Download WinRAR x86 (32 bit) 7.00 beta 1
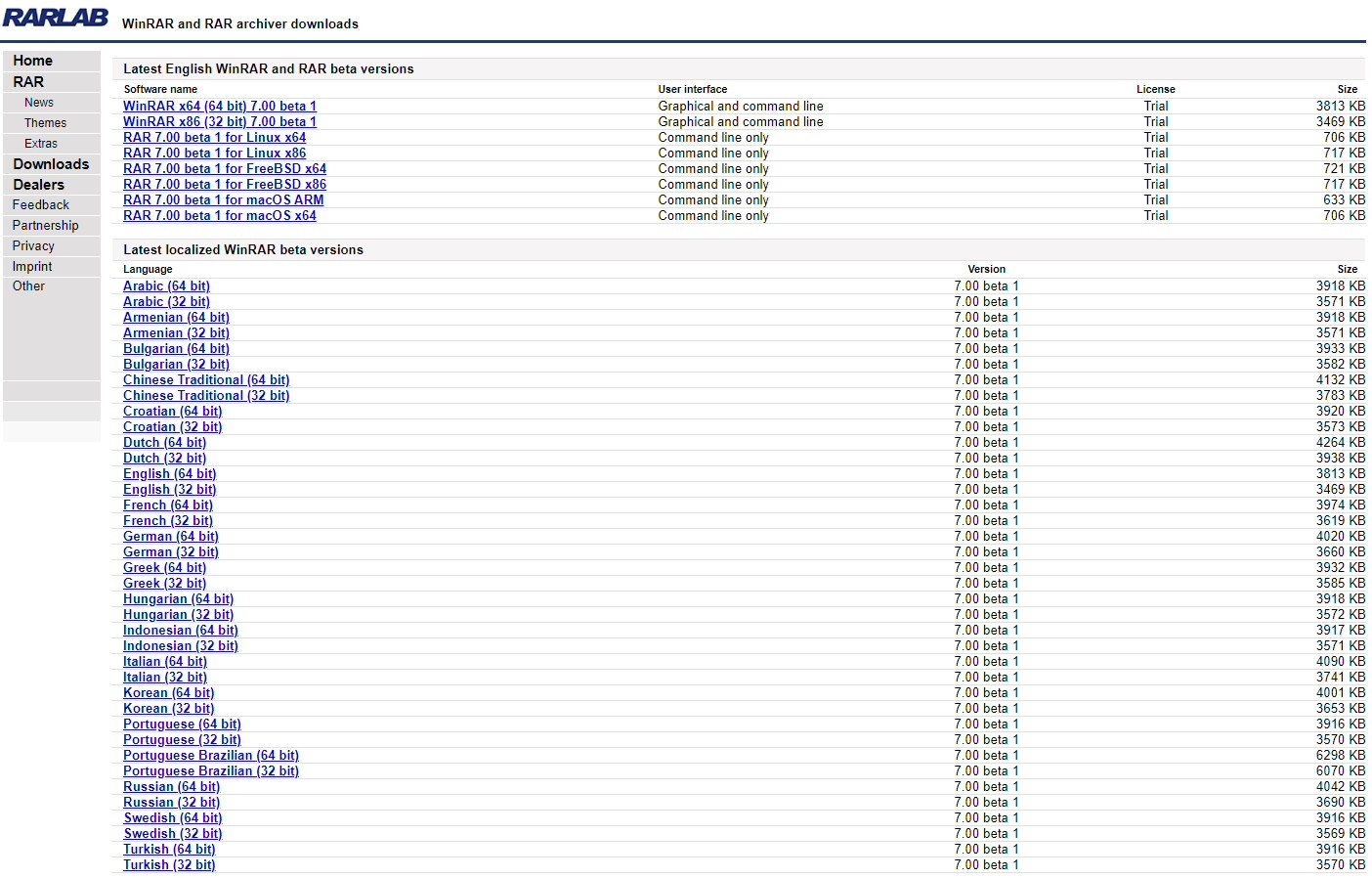1372x878 pixels. click(x=219, y=122)
